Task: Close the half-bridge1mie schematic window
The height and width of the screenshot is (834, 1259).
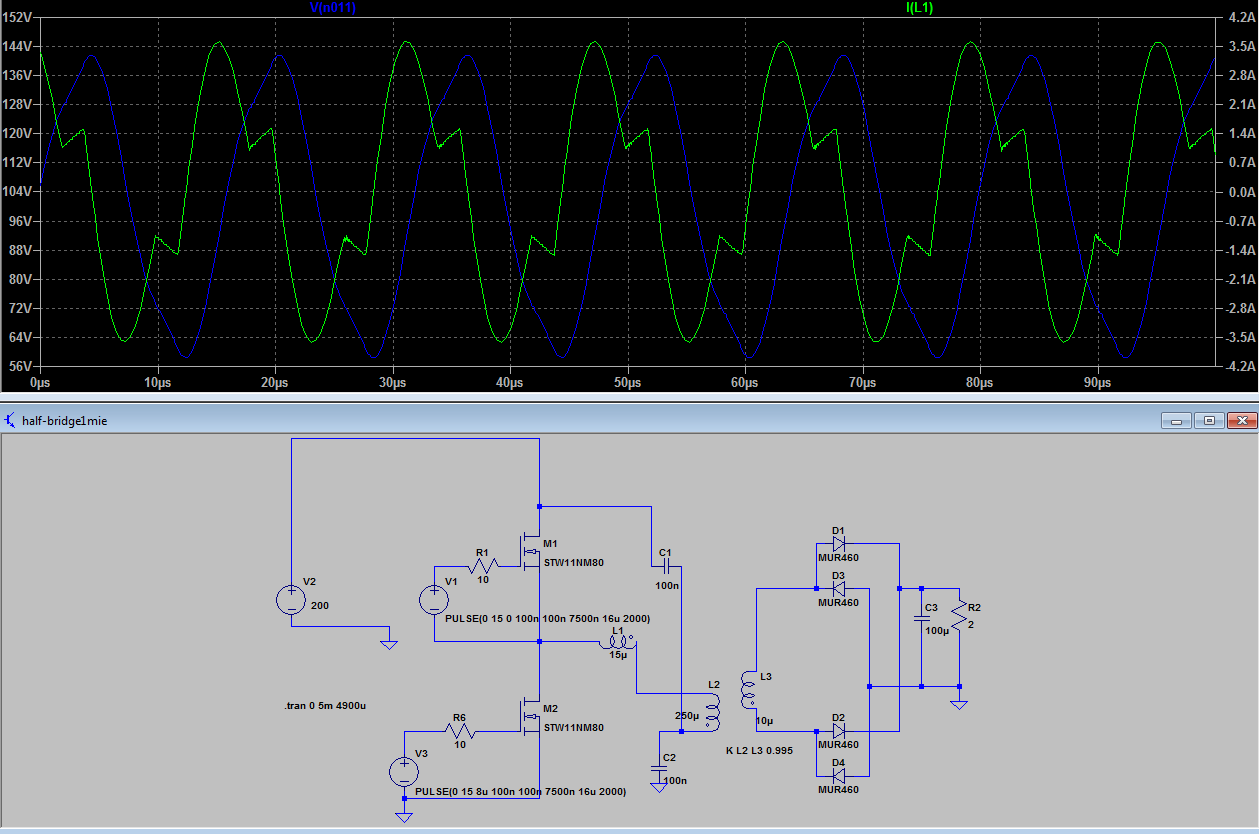Action: click(1241, 420)
